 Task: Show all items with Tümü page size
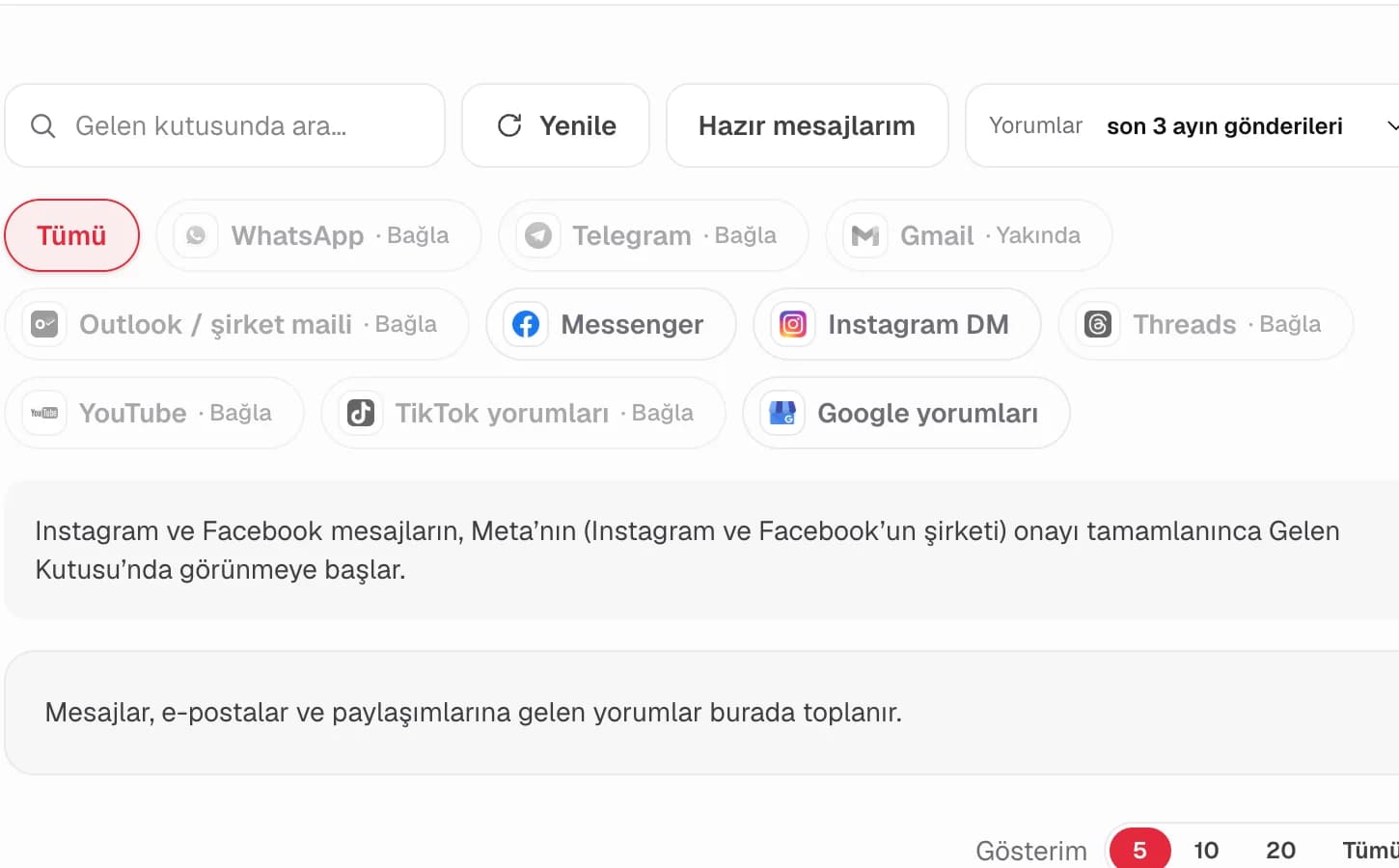pos(1370,850)
